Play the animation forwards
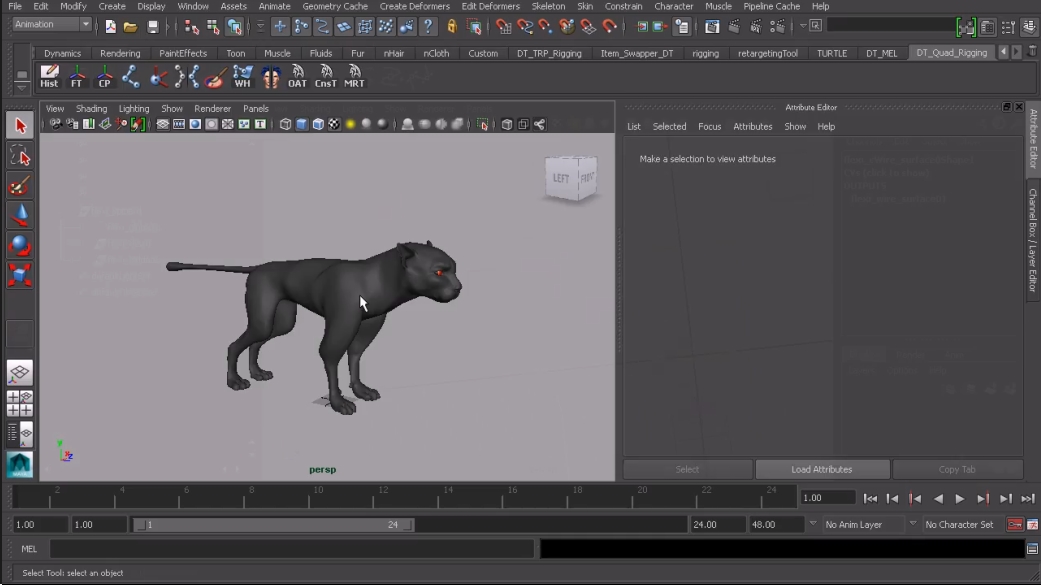Viewport: 1041px width, 585px height. point(960,499)
